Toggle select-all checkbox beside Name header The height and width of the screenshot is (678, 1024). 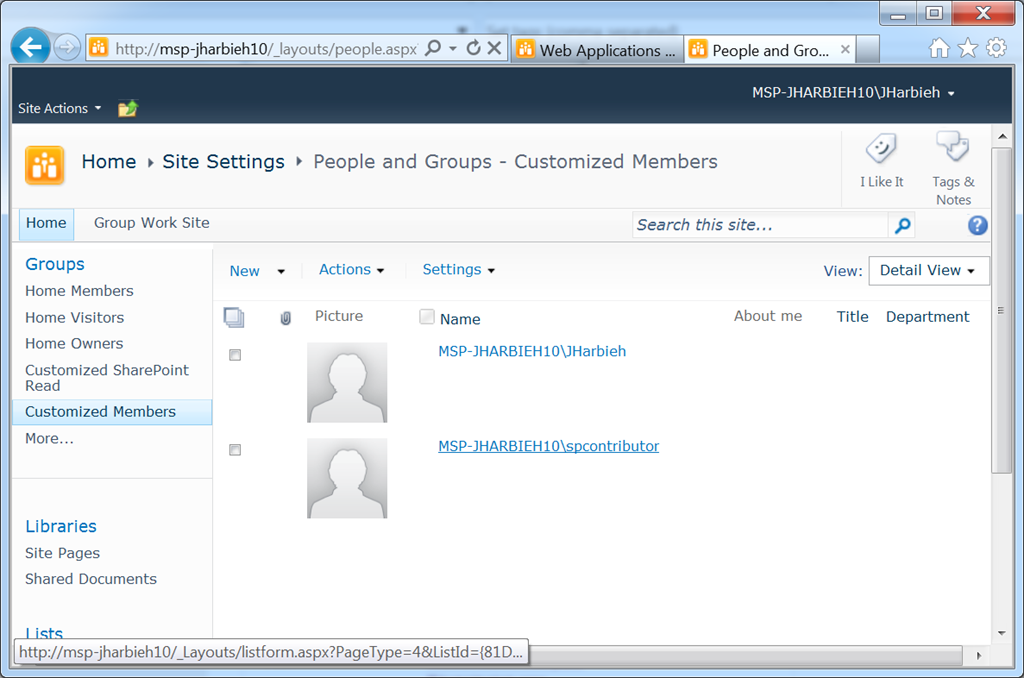click(427, 317)
